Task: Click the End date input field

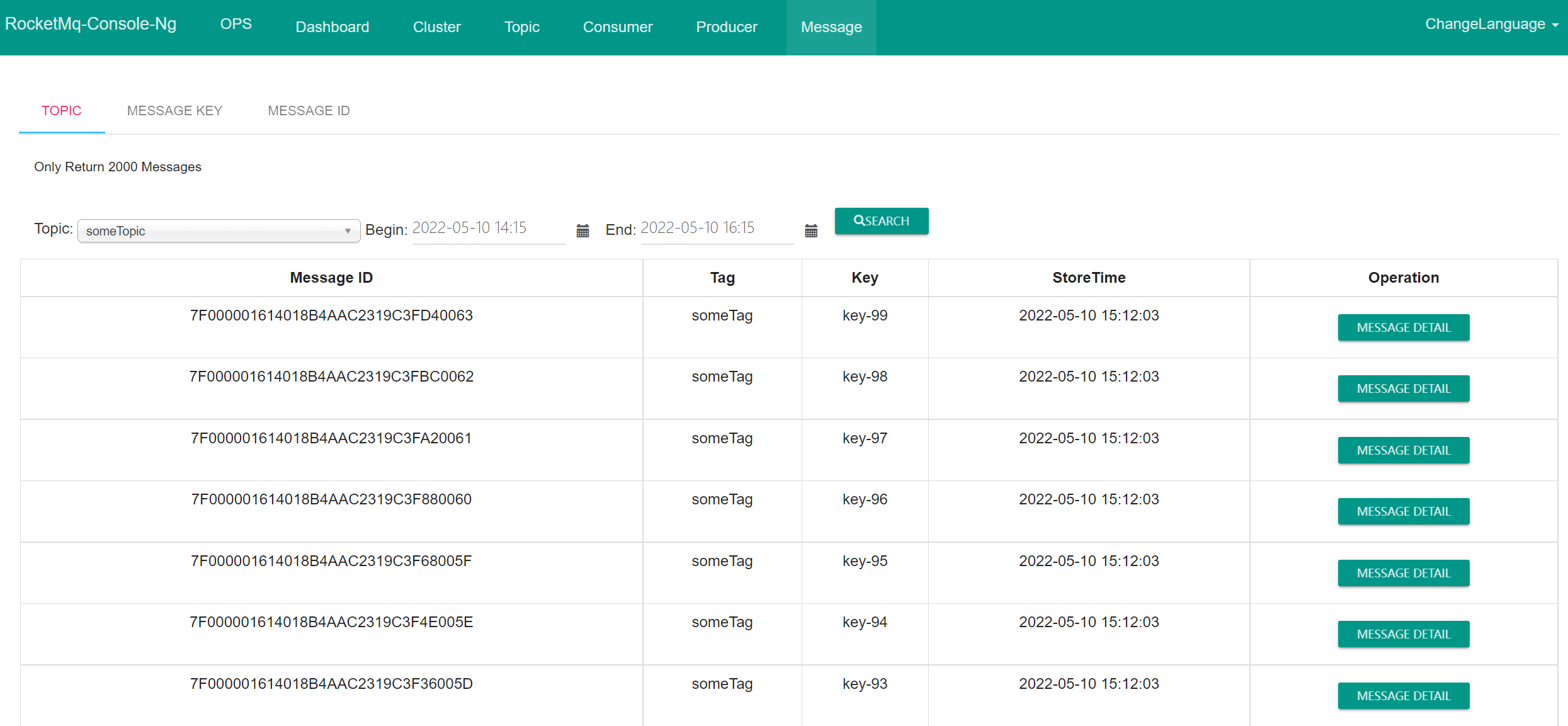Action: click(x=716, y=228)
